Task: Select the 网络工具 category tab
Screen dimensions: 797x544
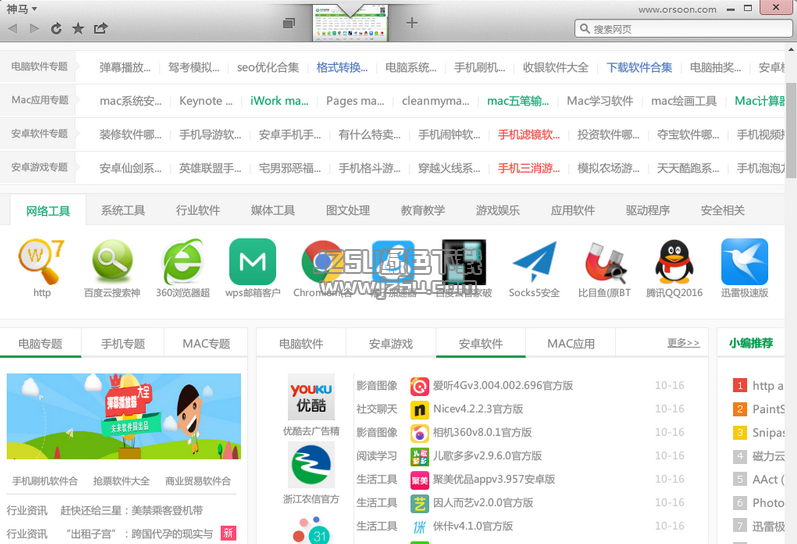Action: (x=48, y=210)
